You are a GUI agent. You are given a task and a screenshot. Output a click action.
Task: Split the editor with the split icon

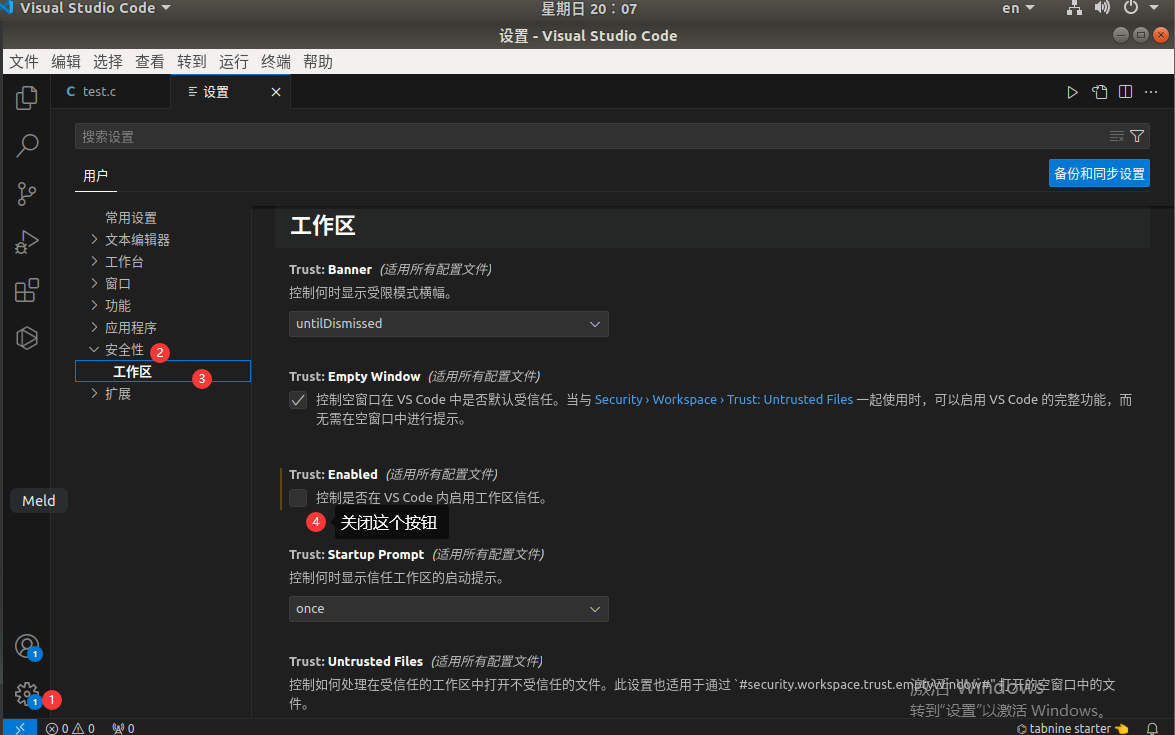click(x=1126, y=92)
